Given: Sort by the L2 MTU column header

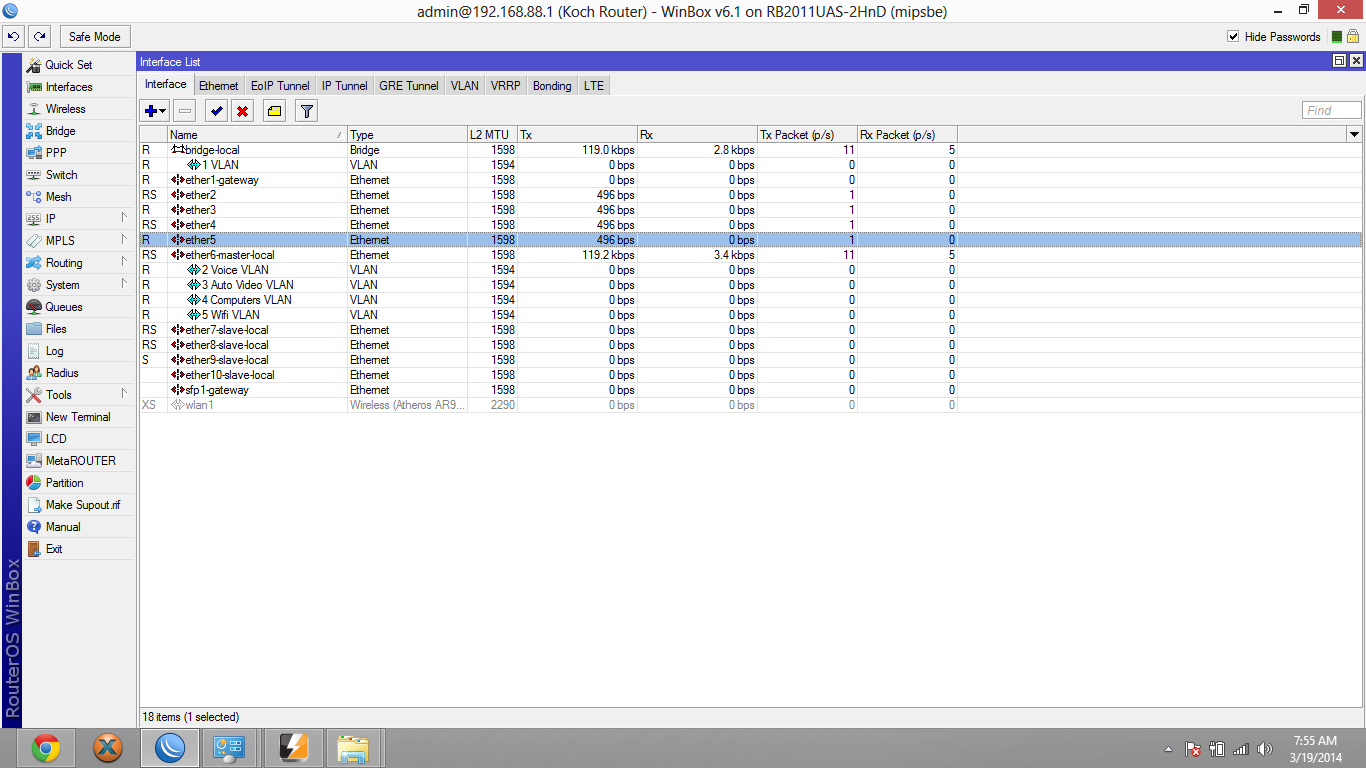Looking at the screenshot, I should (x=492, y=135).
